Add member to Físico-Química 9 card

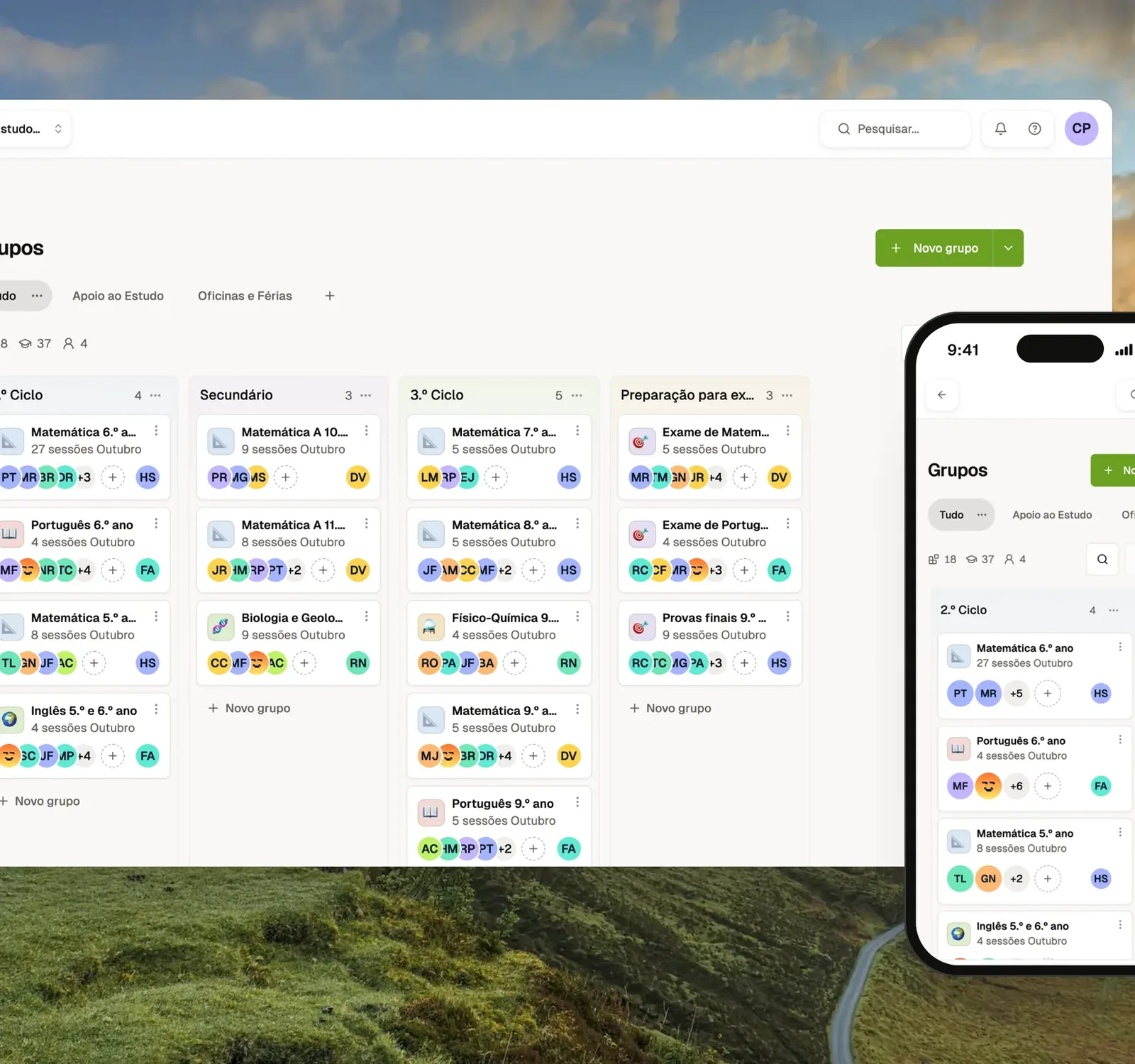coord(514,663)
